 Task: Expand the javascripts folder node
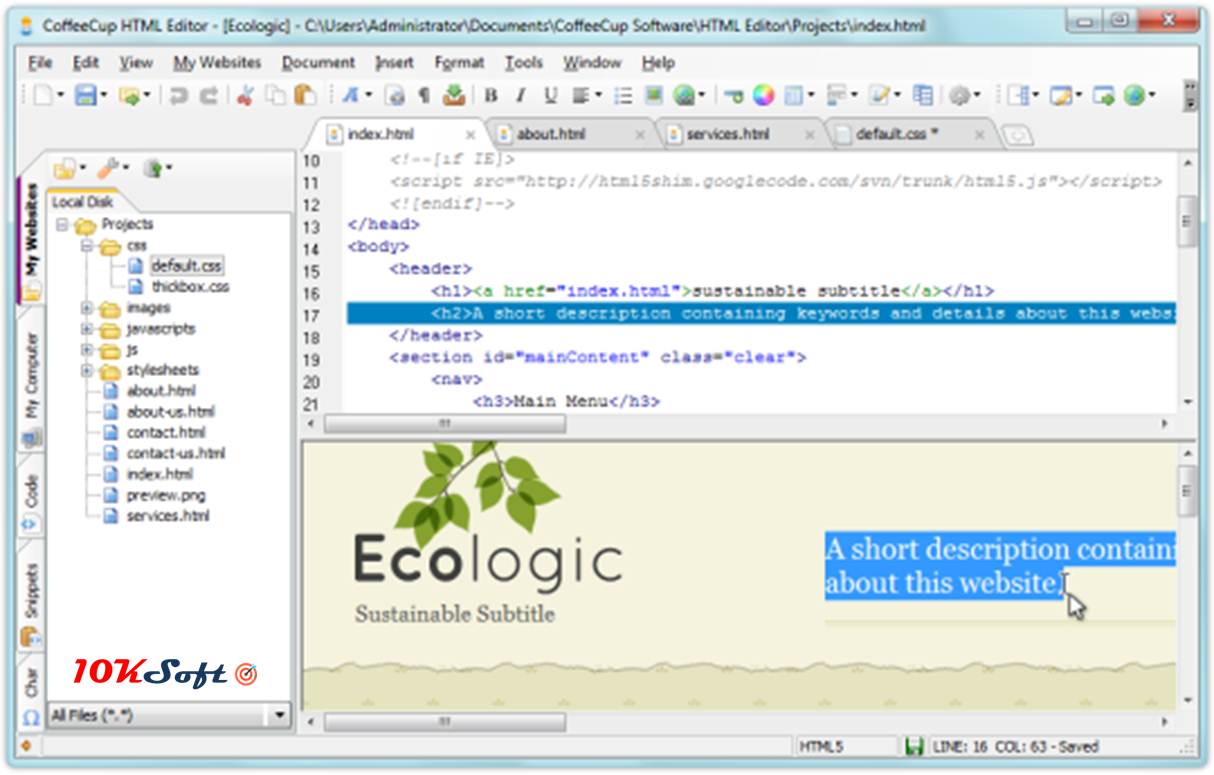pyautogui.click(x=87, y=329)
